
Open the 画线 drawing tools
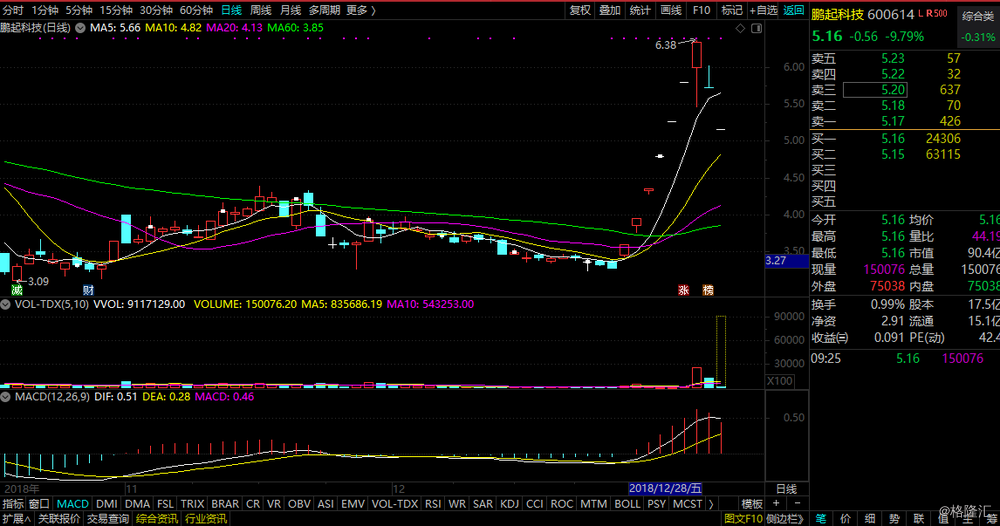pyautogui.click(x=670, y=10)
